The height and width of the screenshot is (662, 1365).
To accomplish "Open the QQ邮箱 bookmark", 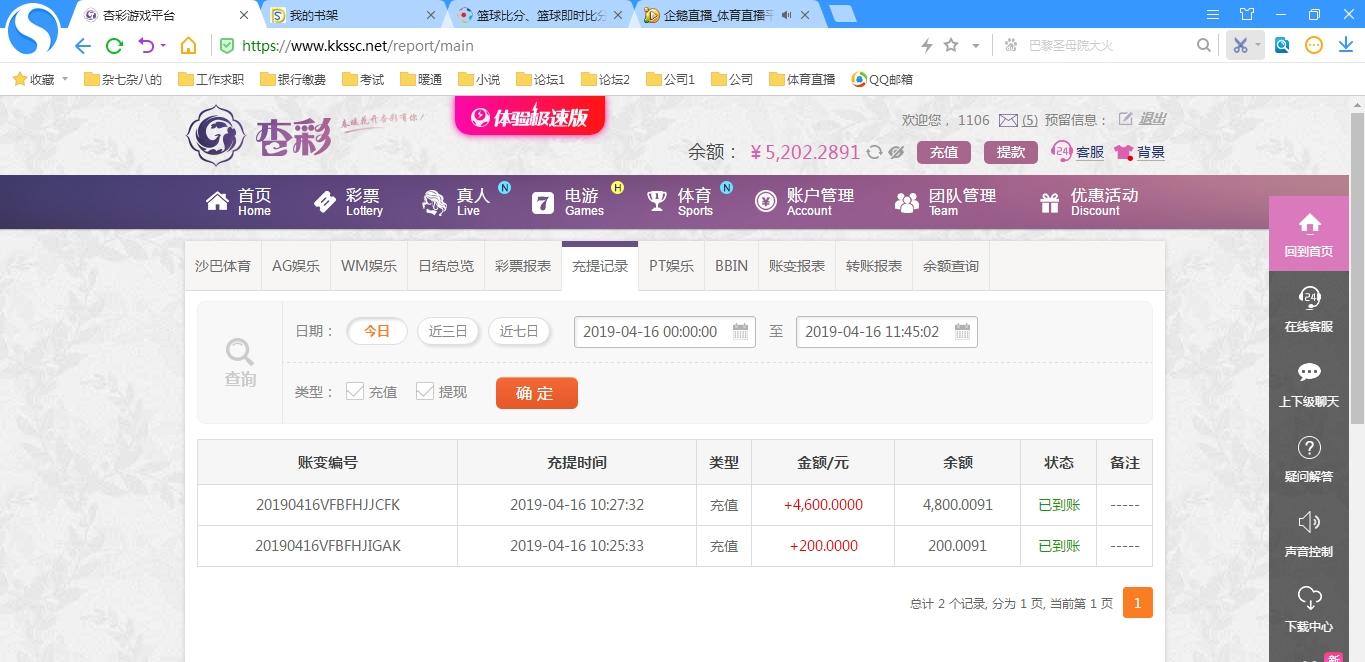I will tap(882, 79).
